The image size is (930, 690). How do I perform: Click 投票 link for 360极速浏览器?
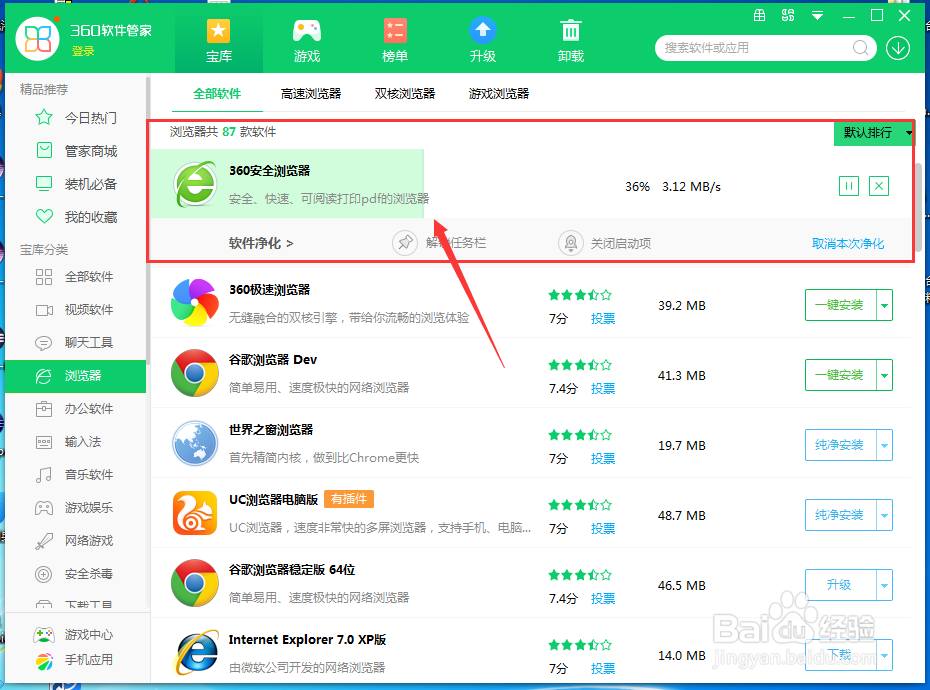coord(603,319)
